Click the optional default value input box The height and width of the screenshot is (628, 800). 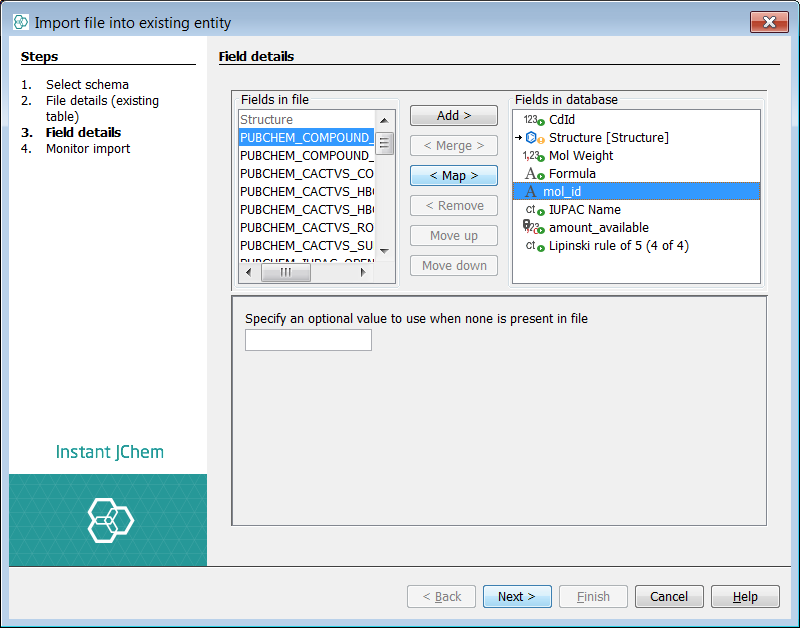click(308, 341)
